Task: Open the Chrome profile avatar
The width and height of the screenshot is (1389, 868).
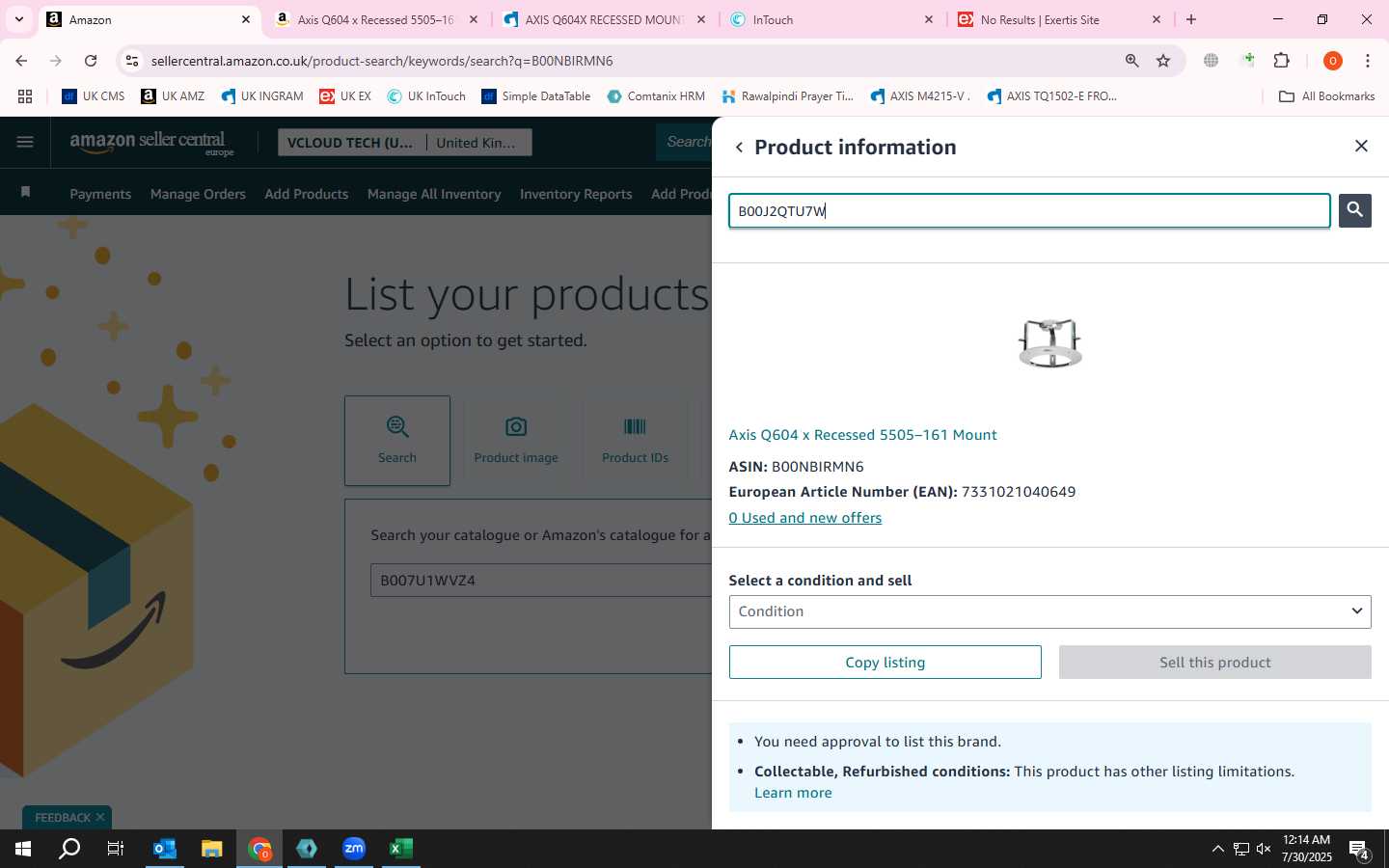Action: click(1332, 61)
